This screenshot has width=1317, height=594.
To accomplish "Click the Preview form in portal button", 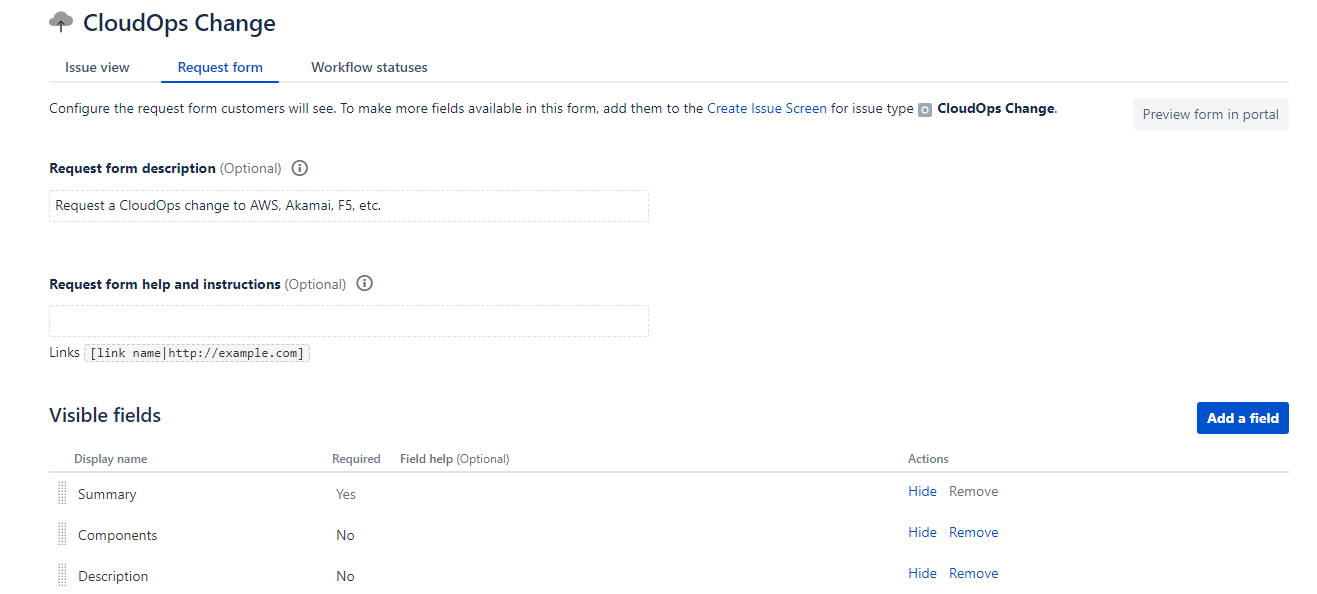I will [x=1210, y=114].
